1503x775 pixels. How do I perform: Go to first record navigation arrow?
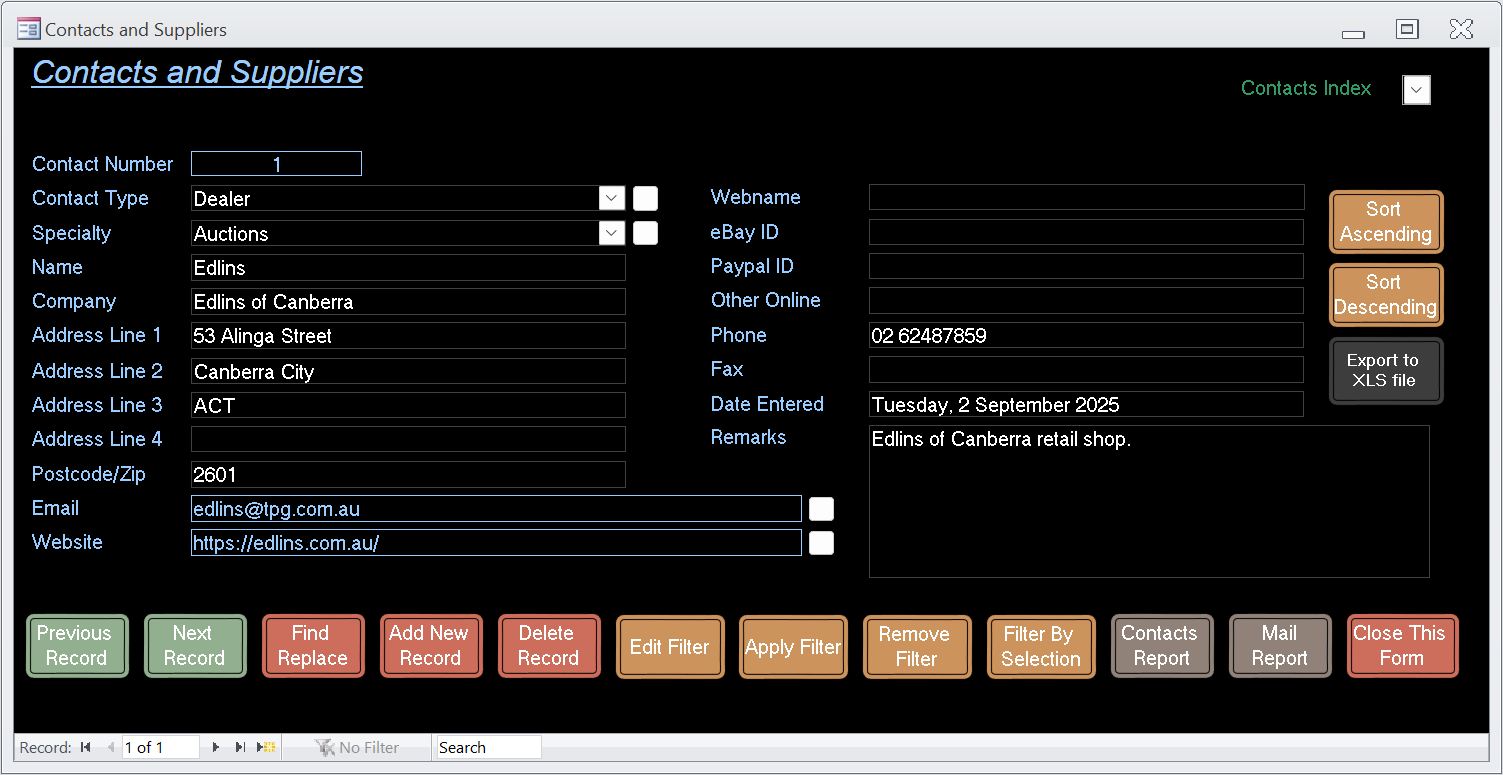click(86, 747)
